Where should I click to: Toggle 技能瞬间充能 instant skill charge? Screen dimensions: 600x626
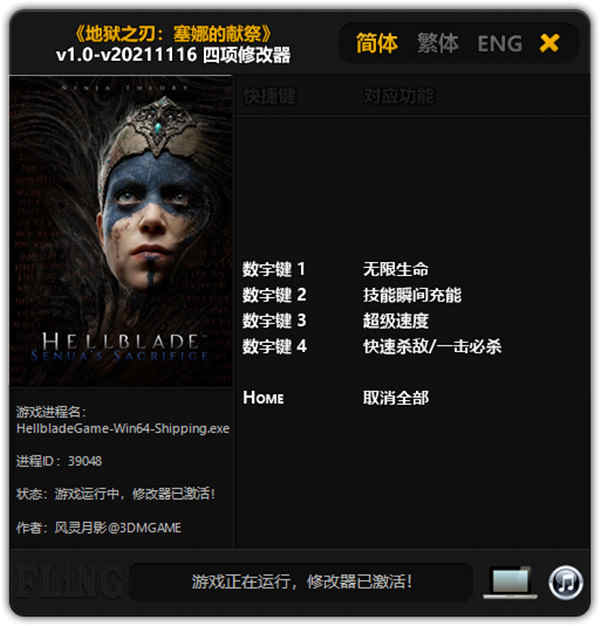tap(412, 295)
